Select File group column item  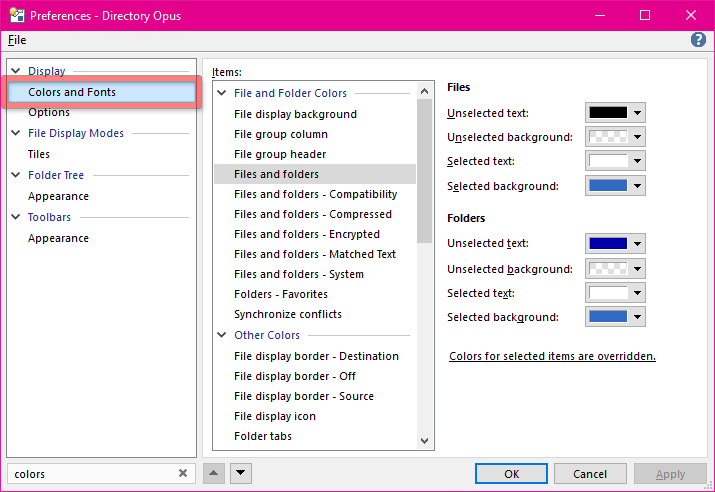[315, 134]
